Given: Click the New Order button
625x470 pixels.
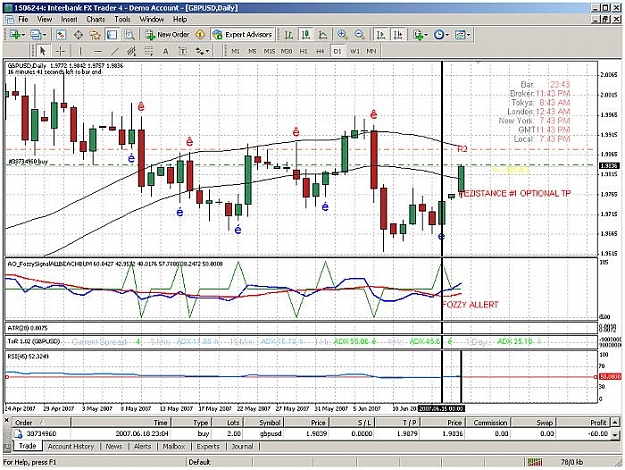Looking at the screenshot, I should point(167,35).
